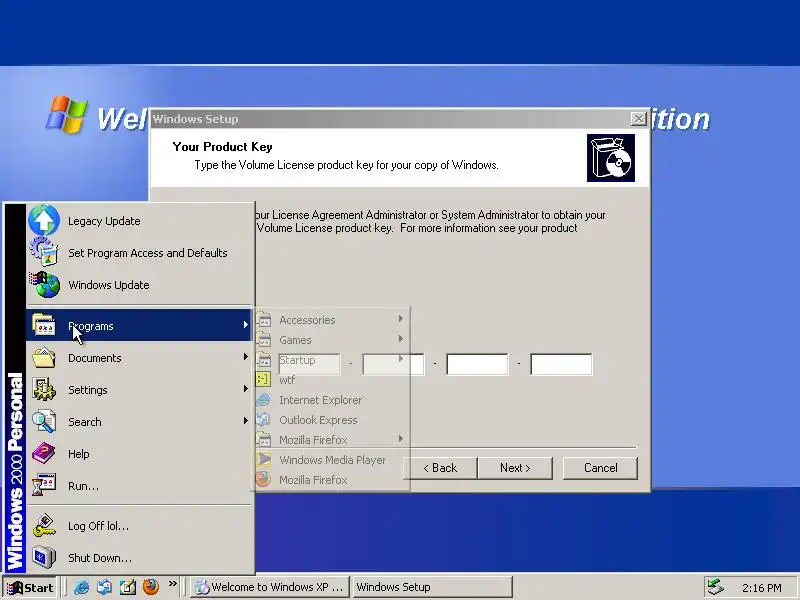
Task: Cancel the Windows Setup dialog
Action: [x=601, y=468]
